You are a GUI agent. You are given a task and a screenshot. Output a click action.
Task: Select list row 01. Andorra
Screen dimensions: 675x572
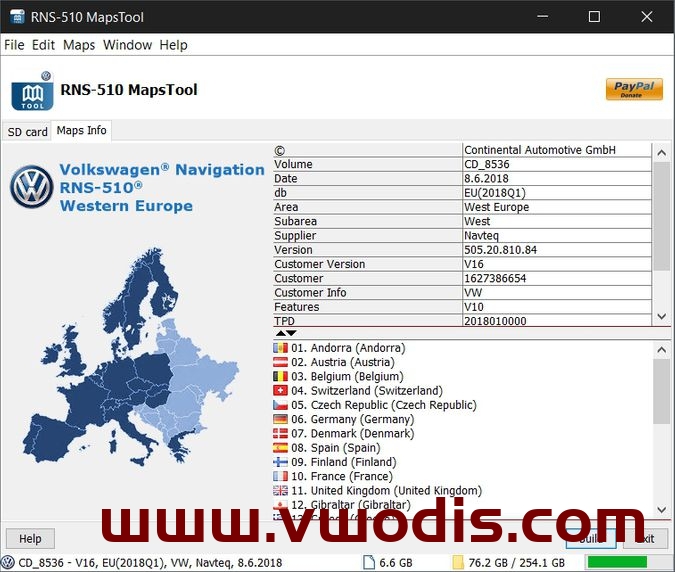pos(462,348)
